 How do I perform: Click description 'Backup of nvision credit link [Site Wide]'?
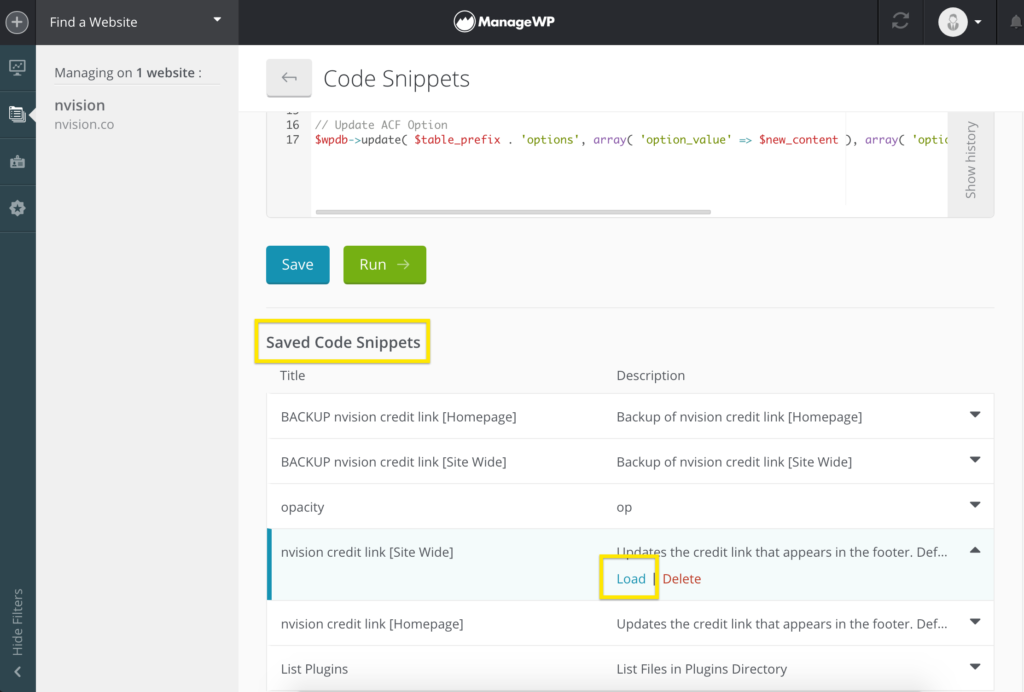point(734,462)
